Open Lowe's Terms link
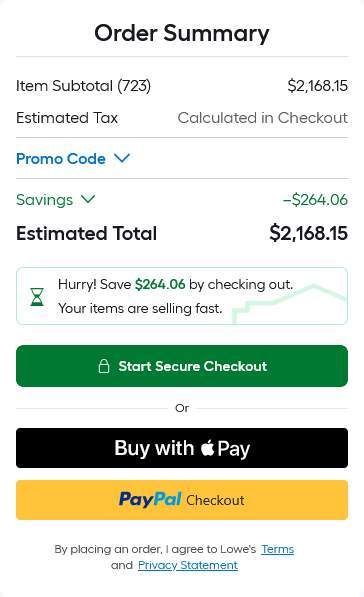This screenshot has height=597, width=364. (278, 549)
